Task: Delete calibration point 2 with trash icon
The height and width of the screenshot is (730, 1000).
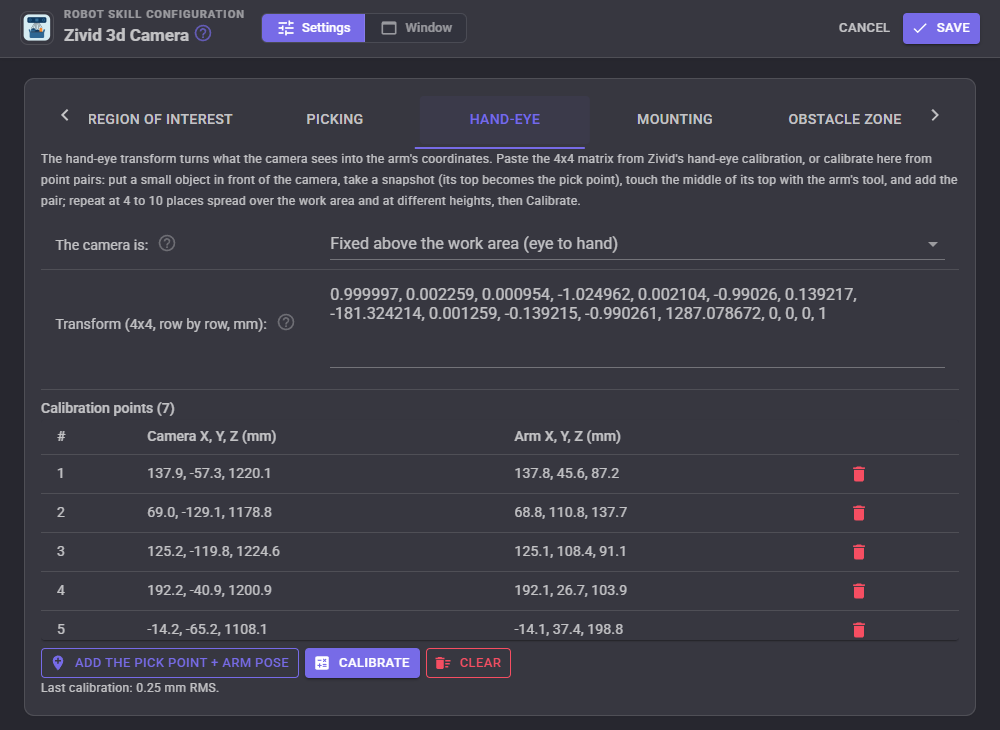Action: point(859,513)
